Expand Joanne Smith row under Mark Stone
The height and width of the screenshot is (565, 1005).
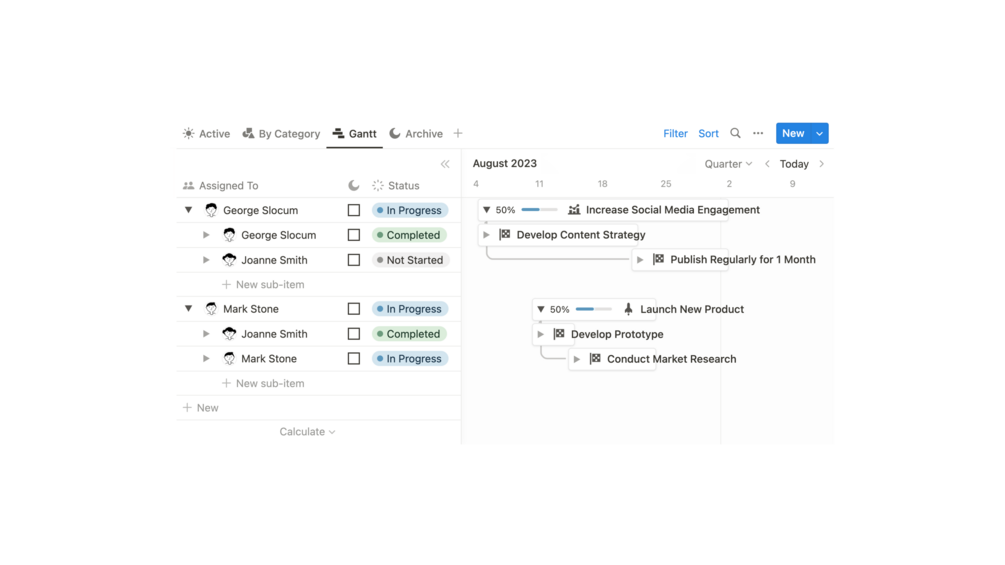click(x=206, y=334)
